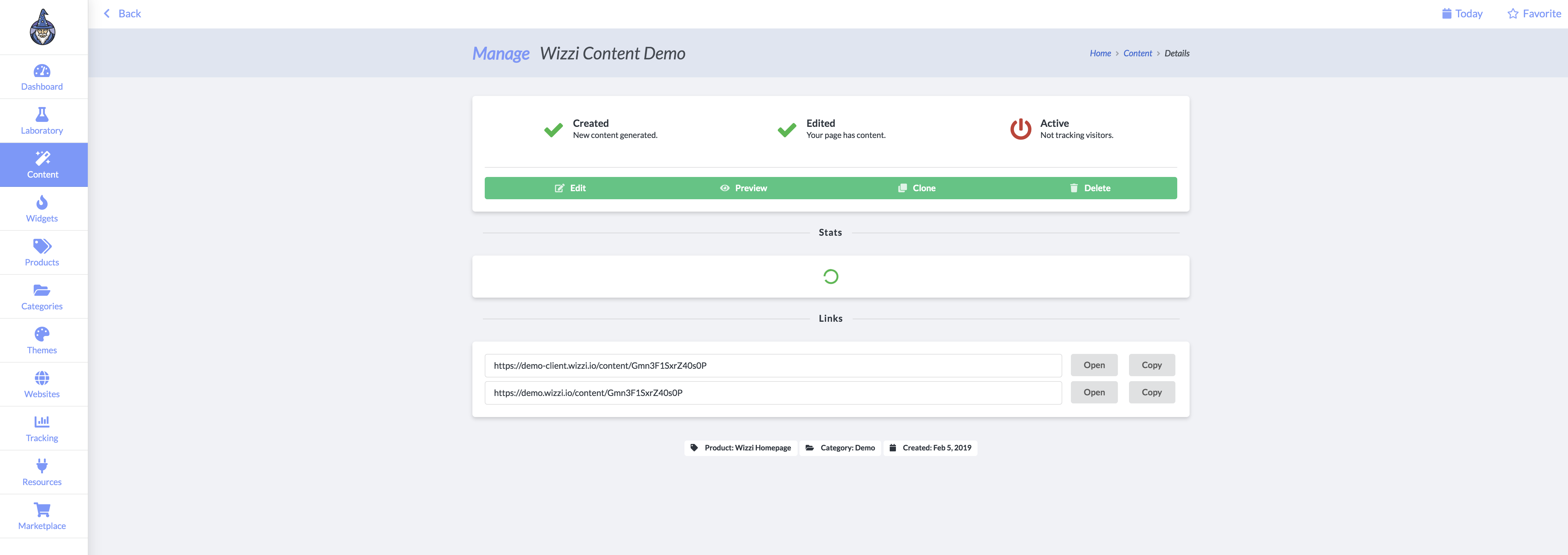Image resolution: width=1568 pixels, height=555 pixels.
Task: Go to Content breadcrumb link
Action: [1138, 54]
